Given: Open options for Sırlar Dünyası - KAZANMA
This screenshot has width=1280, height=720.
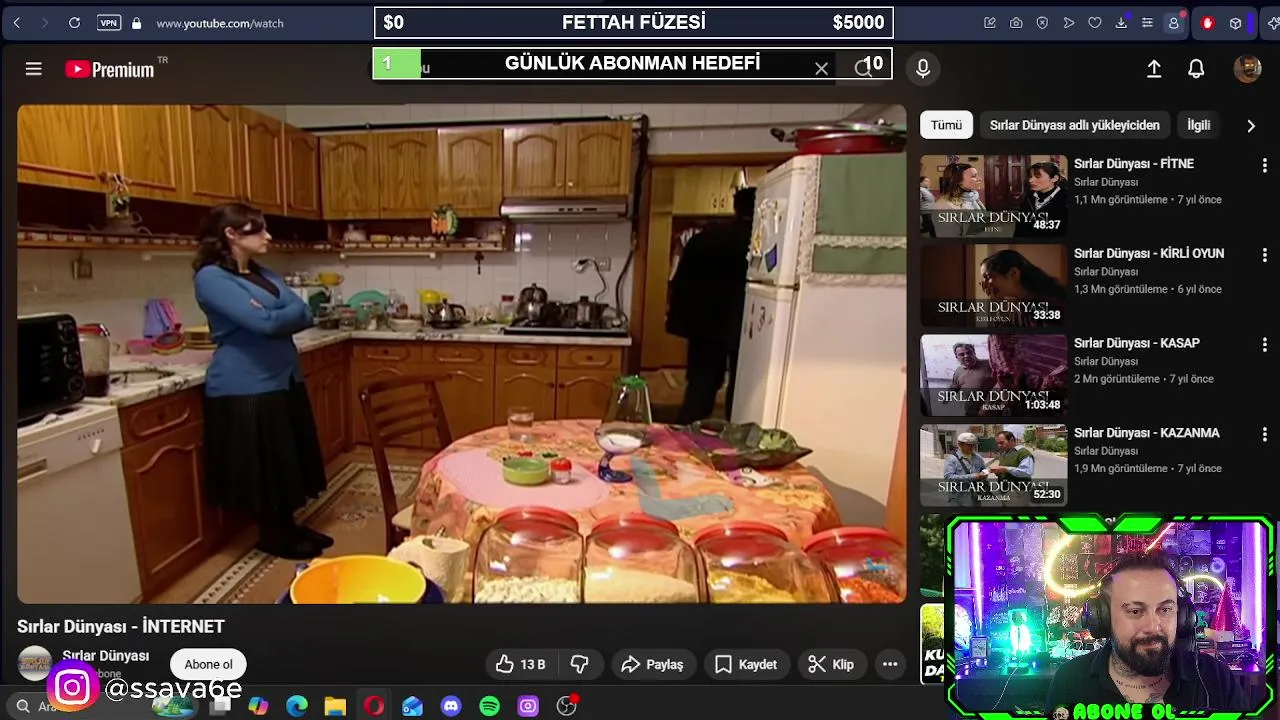Looking at the screenshot, I should click(x=1264, y=434).
